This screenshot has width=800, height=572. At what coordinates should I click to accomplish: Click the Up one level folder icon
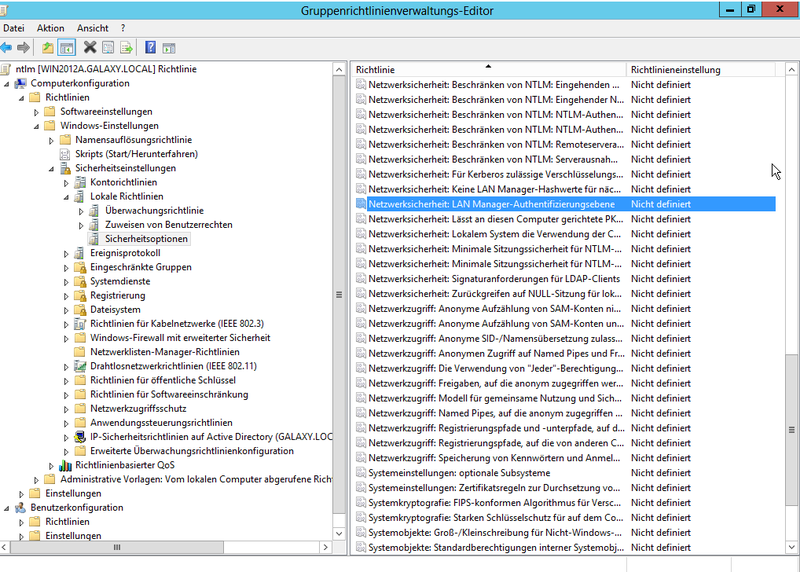[x=47, y=47]
